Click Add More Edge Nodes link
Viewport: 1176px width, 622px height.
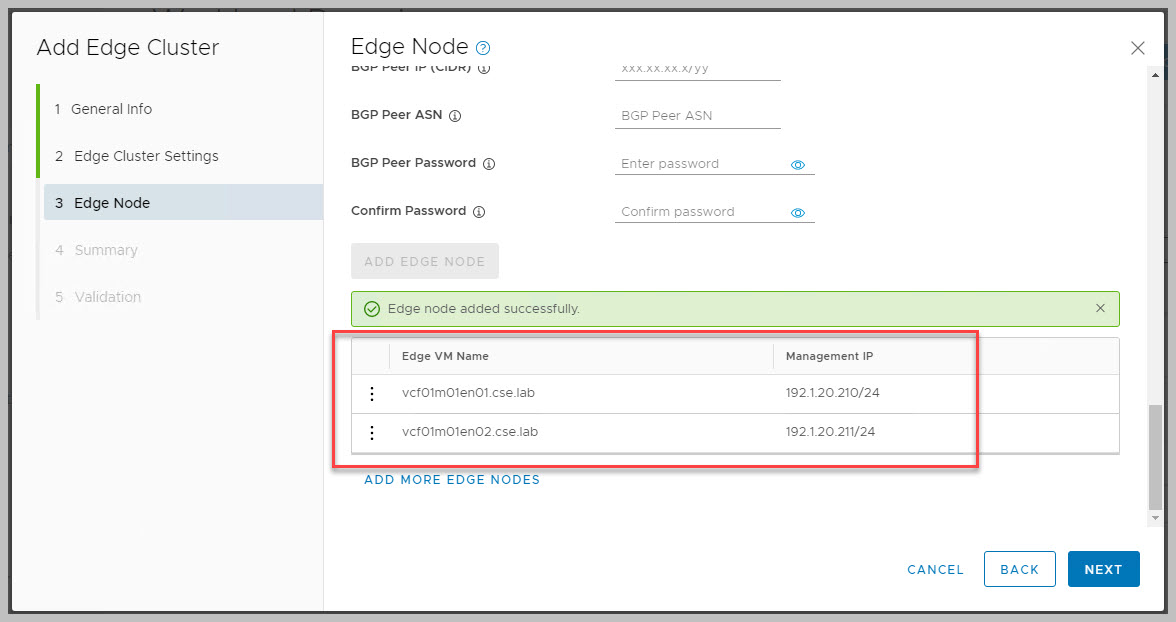(x=452, y=480)
